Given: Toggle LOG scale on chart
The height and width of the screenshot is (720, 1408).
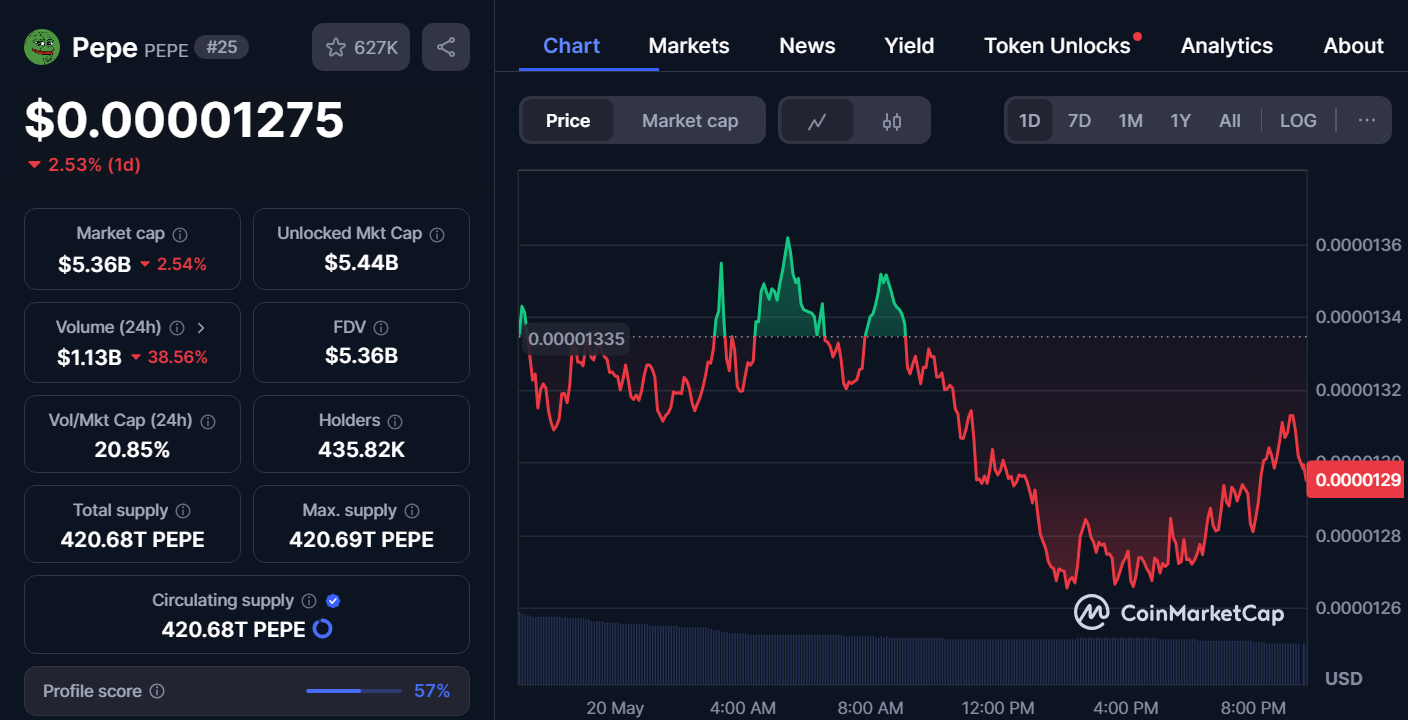Looking at the screenshot, I should point(1298,121).
